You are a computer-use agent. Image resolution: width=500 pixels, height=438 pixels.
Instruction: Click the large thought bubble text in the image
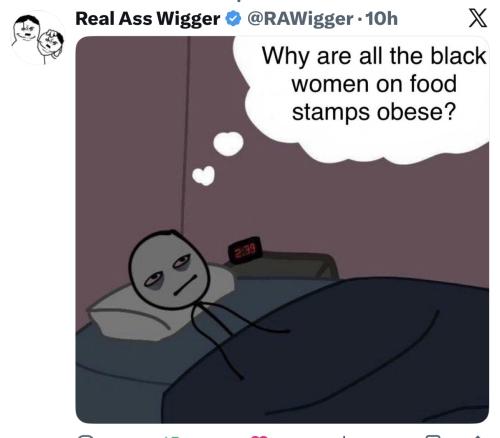click(374, 84)
